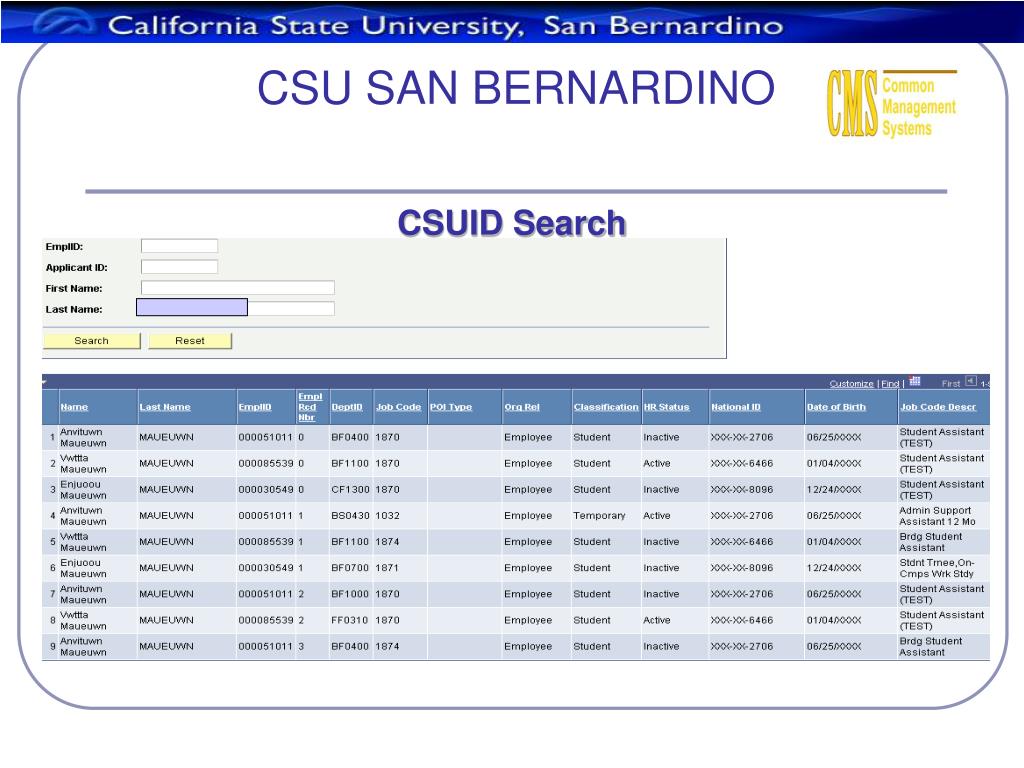Sort by the Last Name column header
The width and height of the screenshot is (1024, 768).
pos(165,407)
